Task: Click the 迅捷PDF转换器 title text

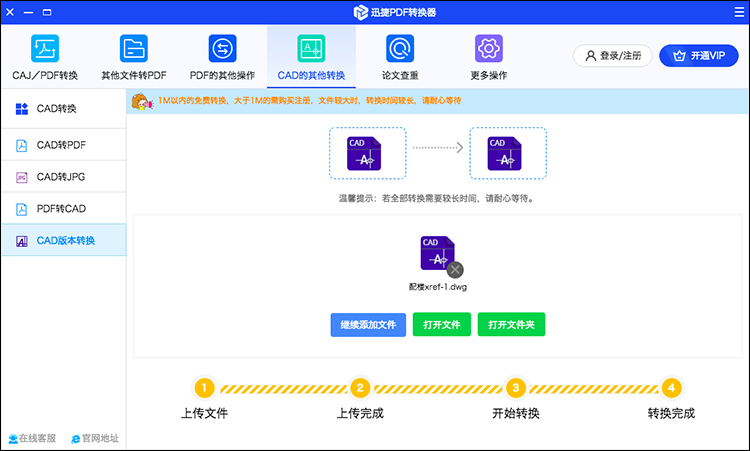Action: (x=403, y=12)
